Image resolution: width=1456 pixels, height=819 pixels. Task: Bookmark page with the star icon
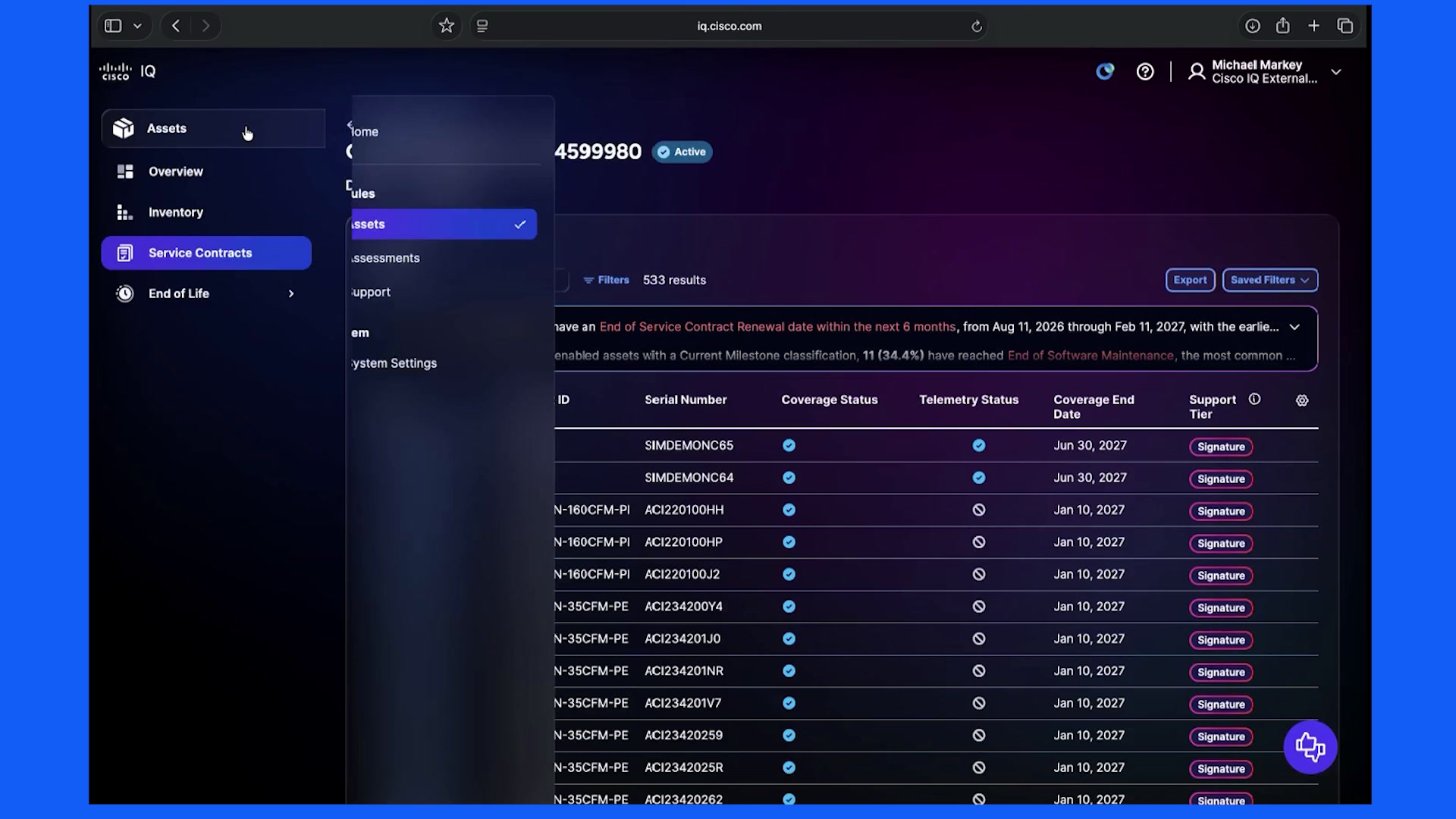447,26
